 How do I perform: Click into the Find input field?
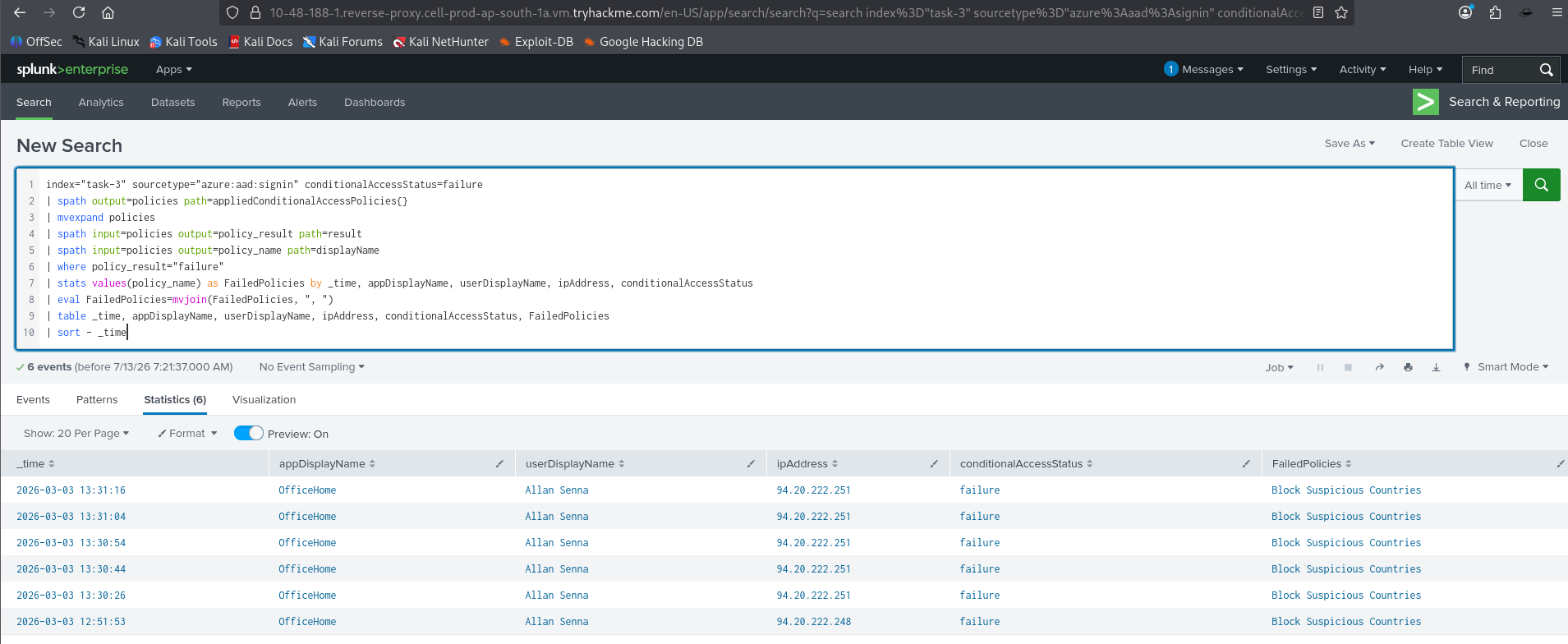(x=1500, y=70)
